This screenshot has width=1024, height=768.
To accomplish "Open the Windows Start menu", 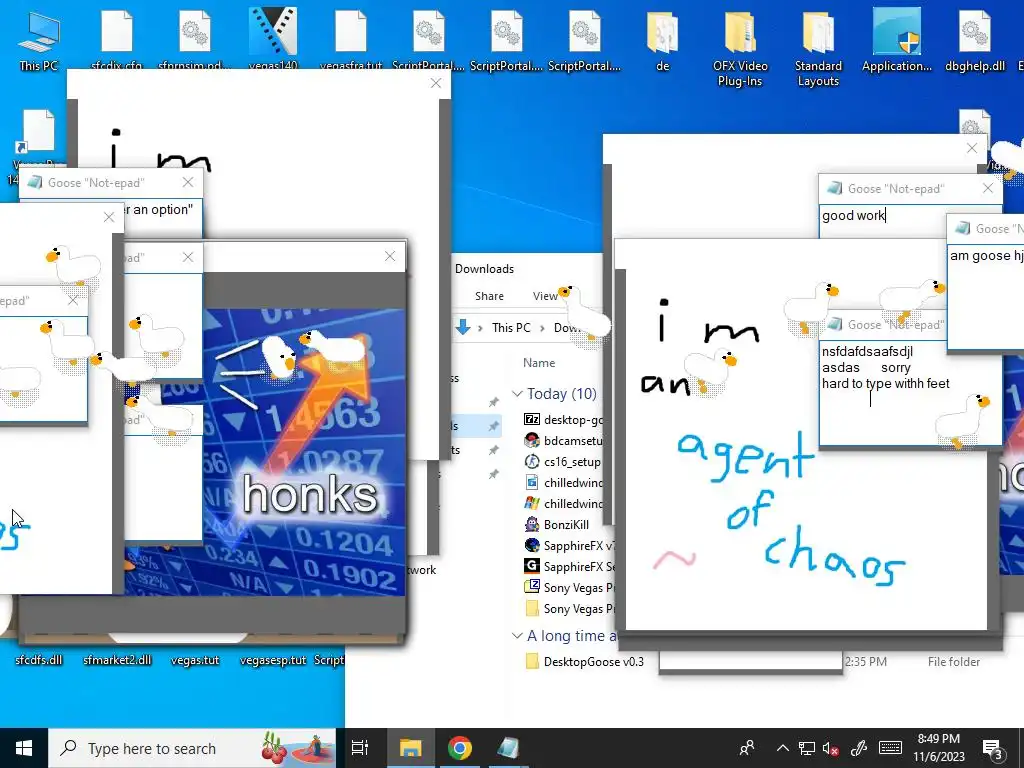I will coord(24,748).
